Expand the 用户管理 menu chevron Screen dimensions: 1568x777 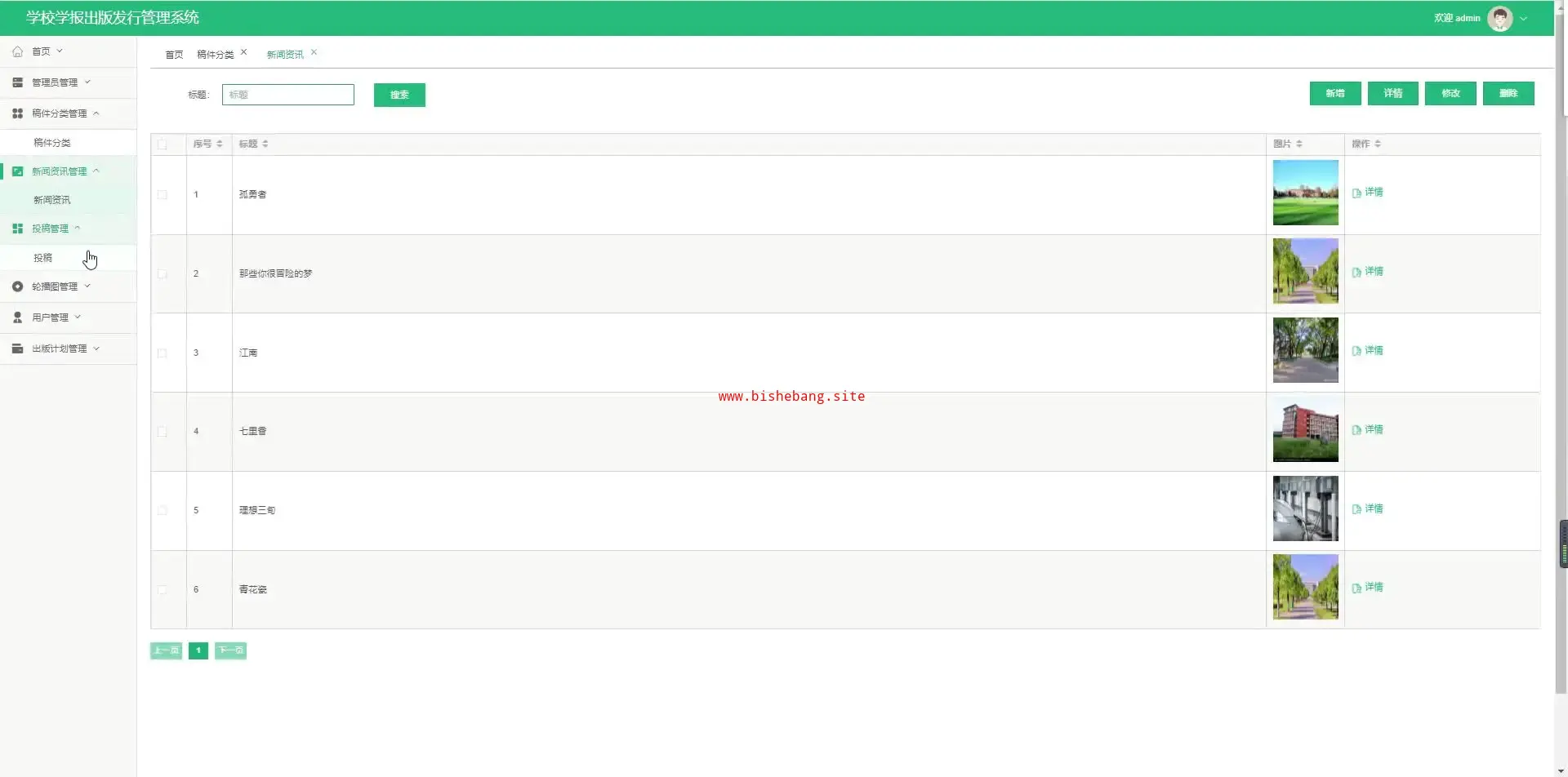[78, 317]
